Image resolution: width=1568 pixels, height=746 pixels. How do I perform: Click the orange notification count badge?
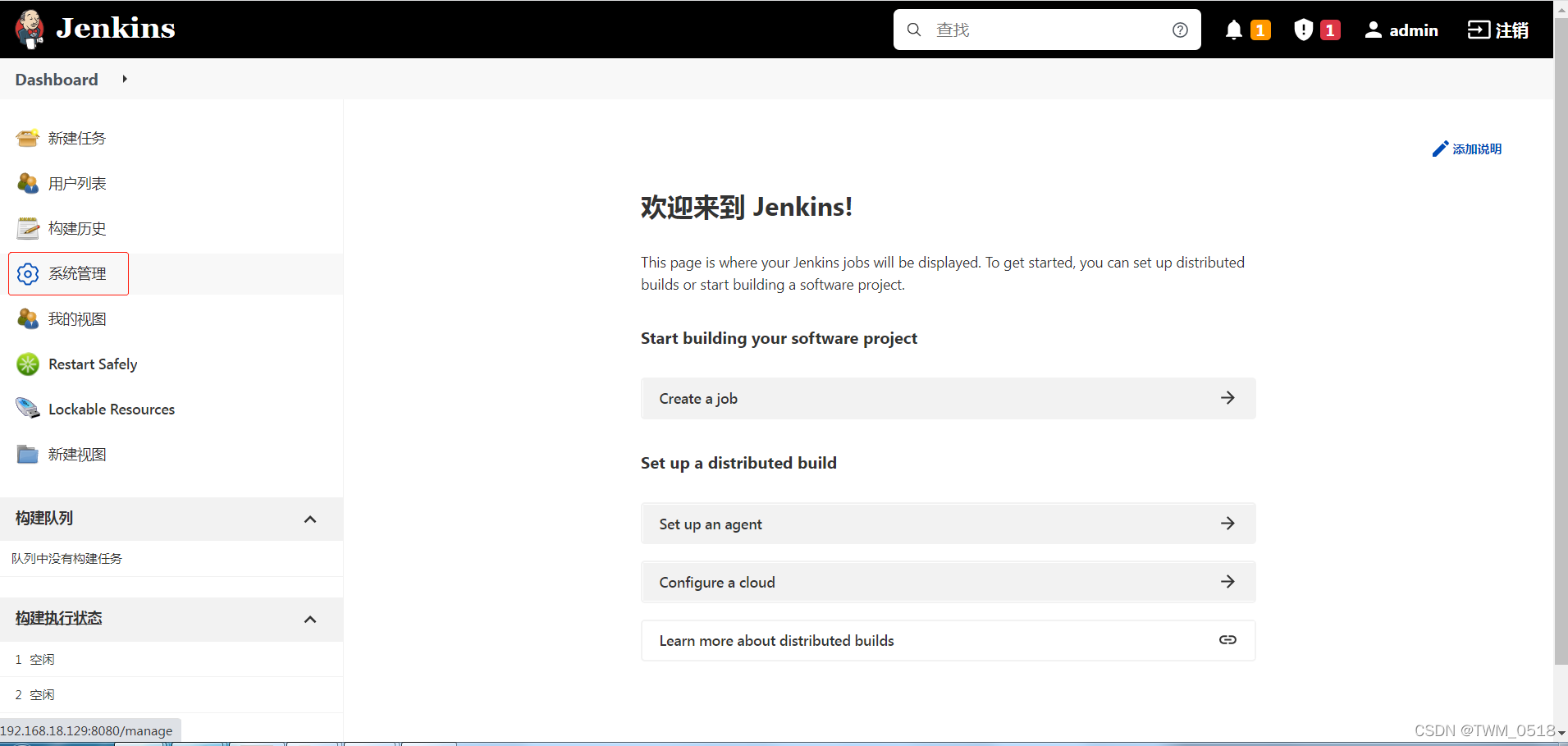click(x=1260, y=30)
